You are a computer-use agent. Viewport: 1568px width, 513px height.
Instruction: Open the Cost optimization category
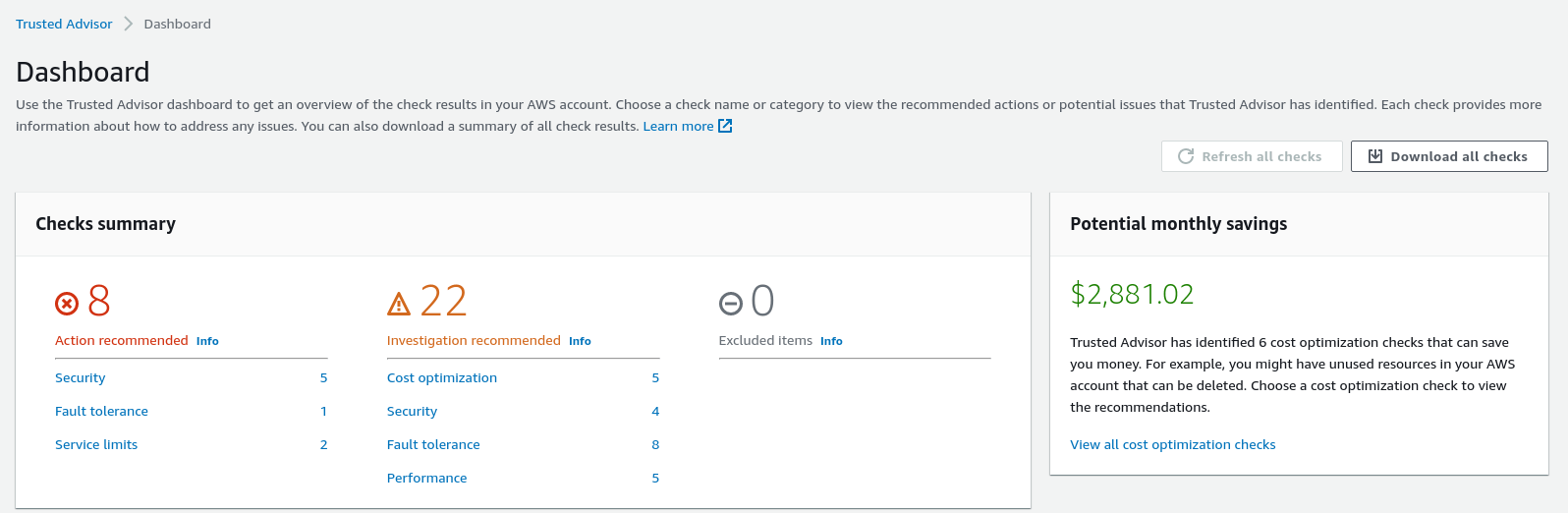pyautogui.click(x=442, y=377)
